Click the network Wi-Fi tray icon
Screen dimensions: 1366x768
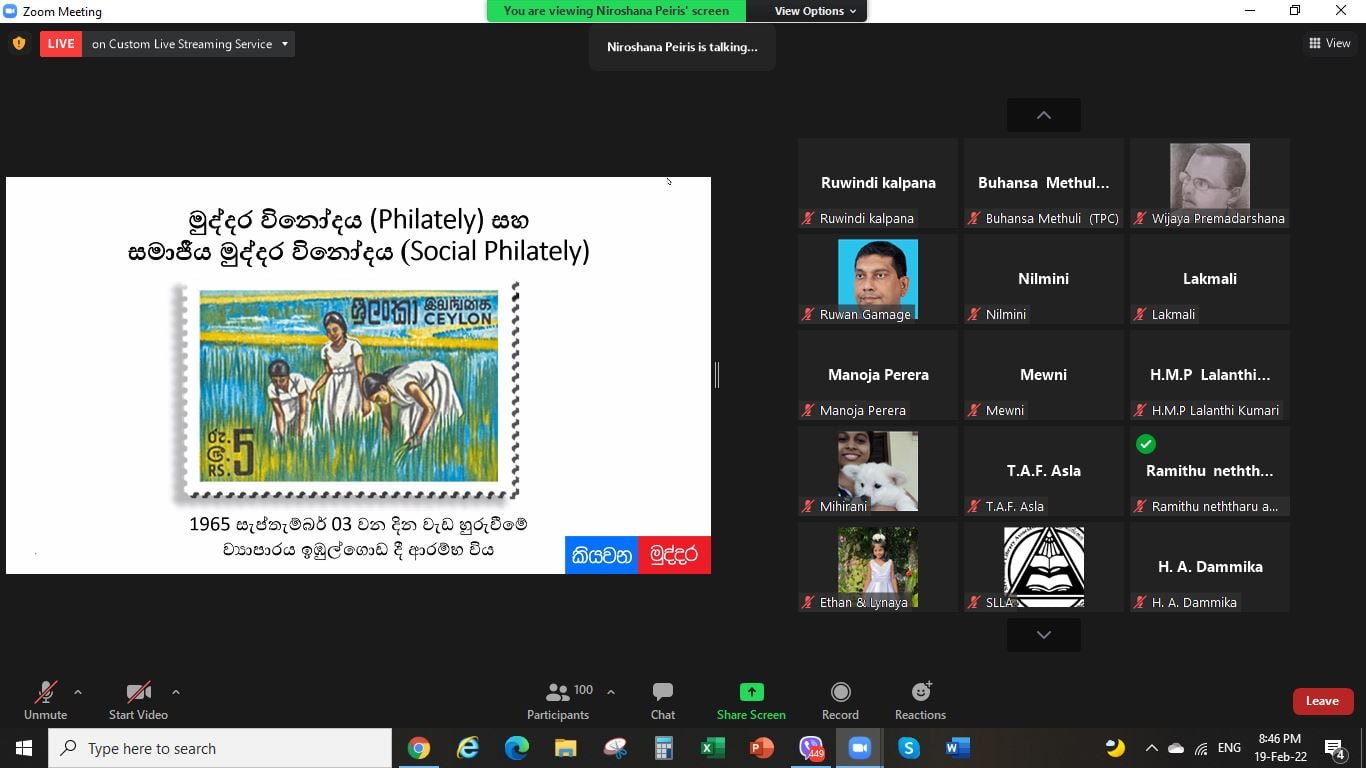(1200, 748)
